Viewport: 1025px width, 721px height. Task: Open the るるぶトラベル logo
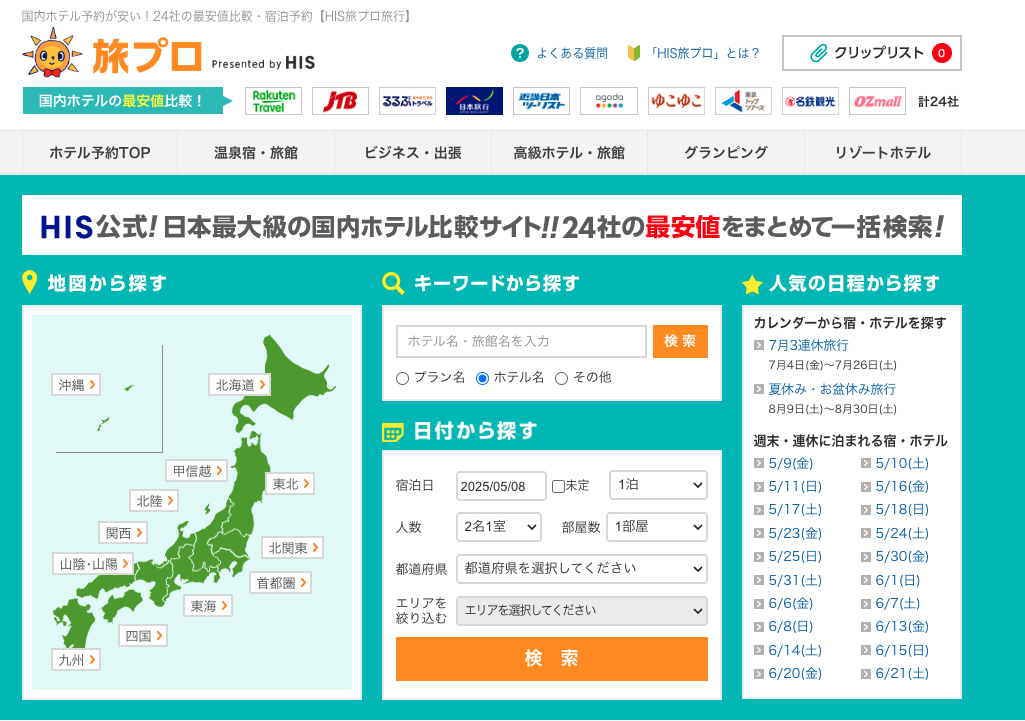pos(407,101)
